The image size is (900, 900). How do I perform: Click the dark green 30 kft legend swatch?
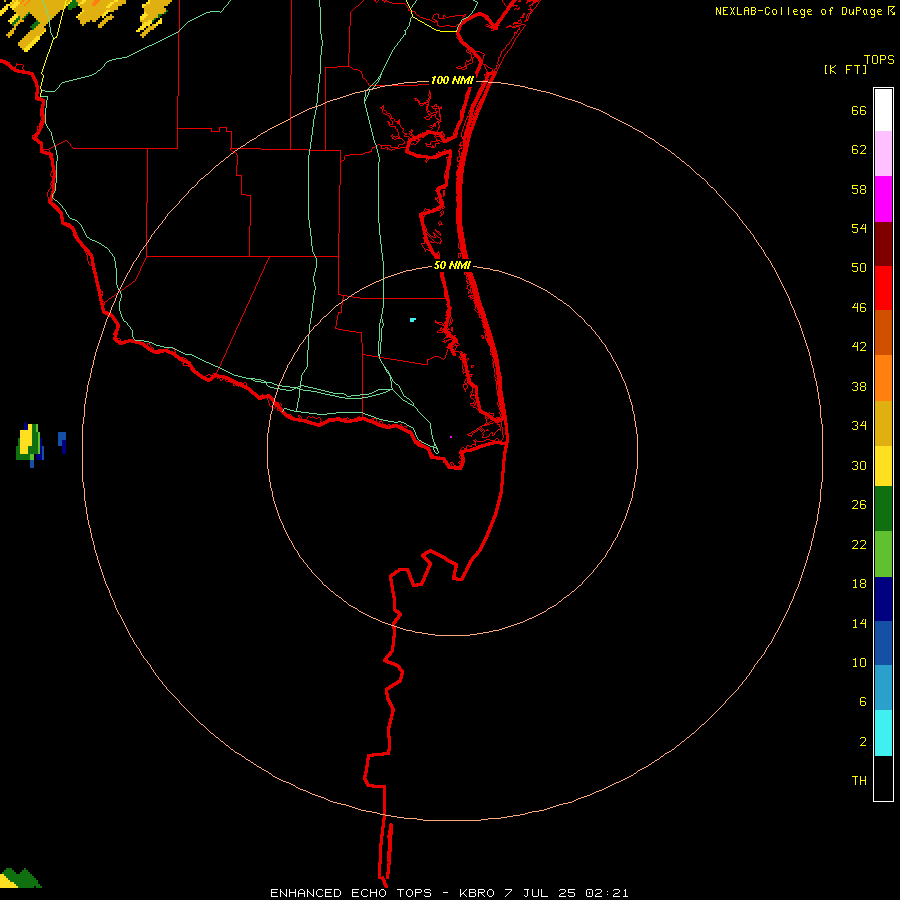coord(883,509)
